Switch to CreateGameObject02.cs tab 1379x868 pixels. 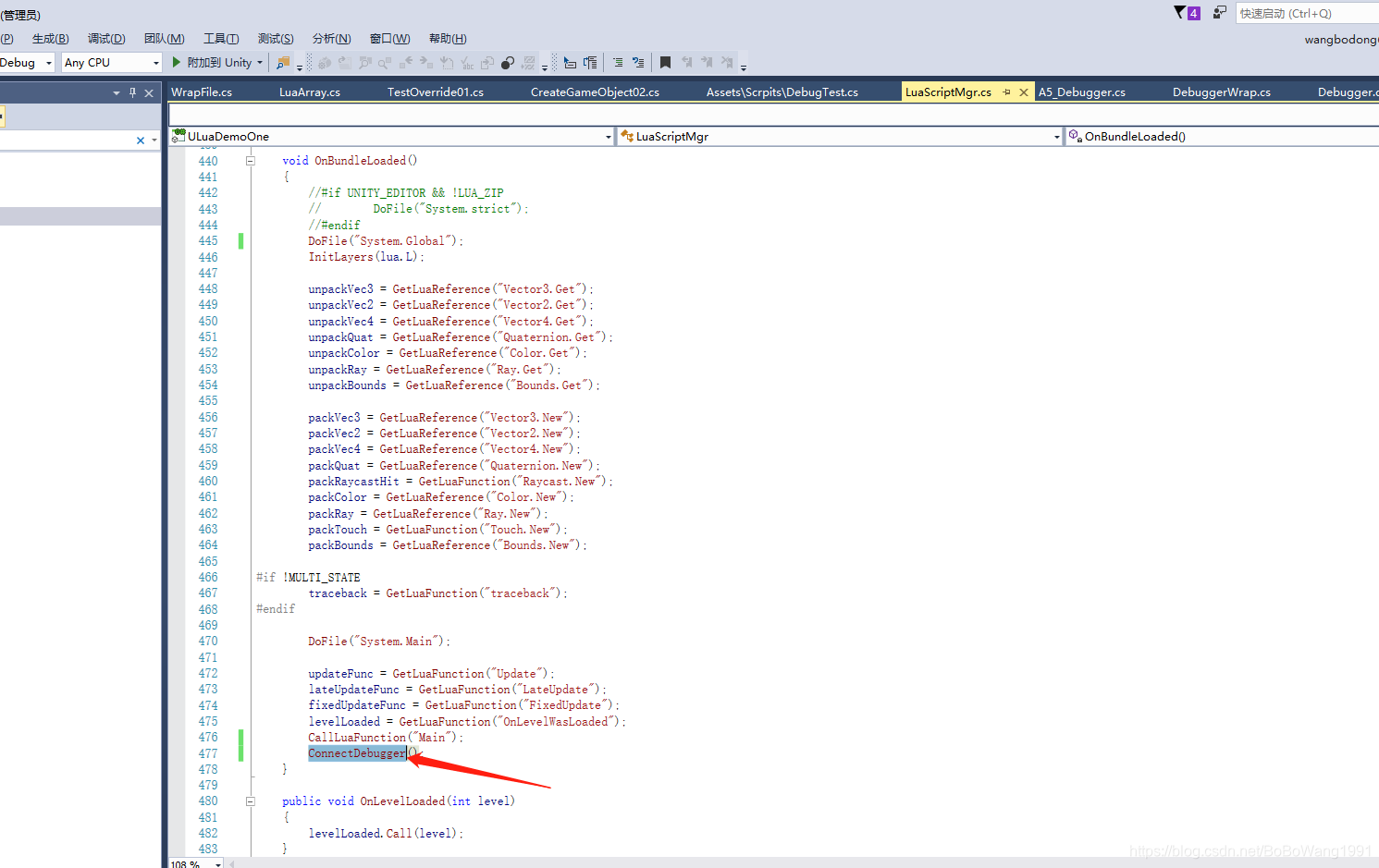[595, 92]
